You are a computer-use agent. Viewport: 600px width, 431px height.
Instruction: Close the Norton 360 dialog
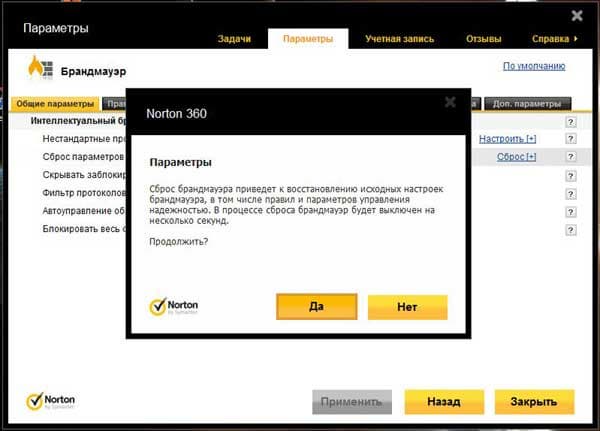point(450,102)
